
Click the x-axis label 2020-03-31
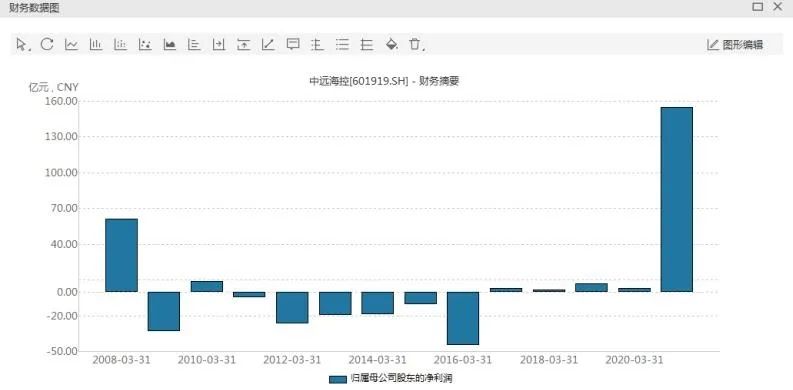click(x=634, y=360)
